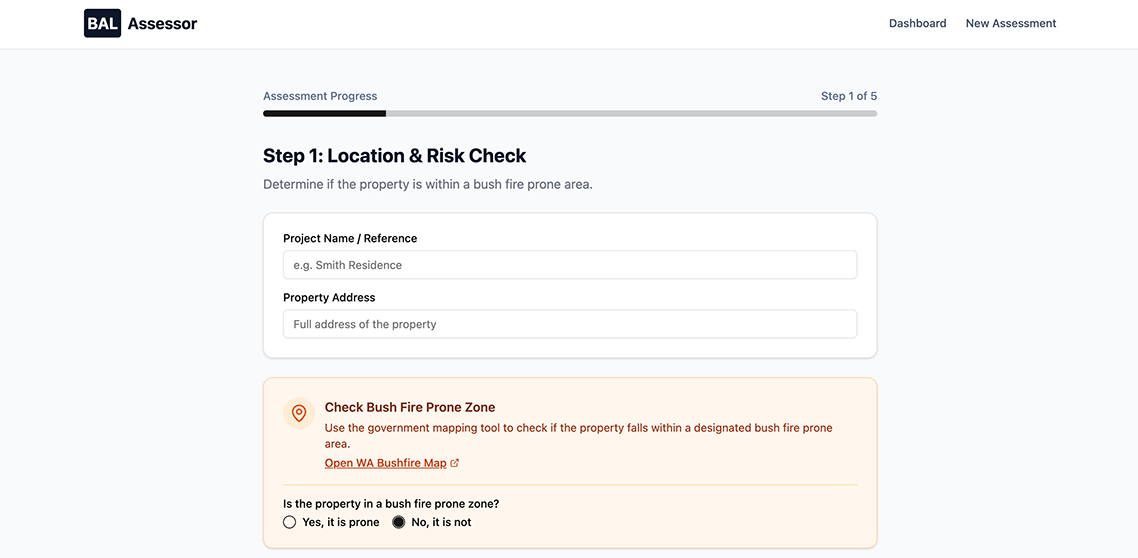Click the external link arrow icon

455,464
